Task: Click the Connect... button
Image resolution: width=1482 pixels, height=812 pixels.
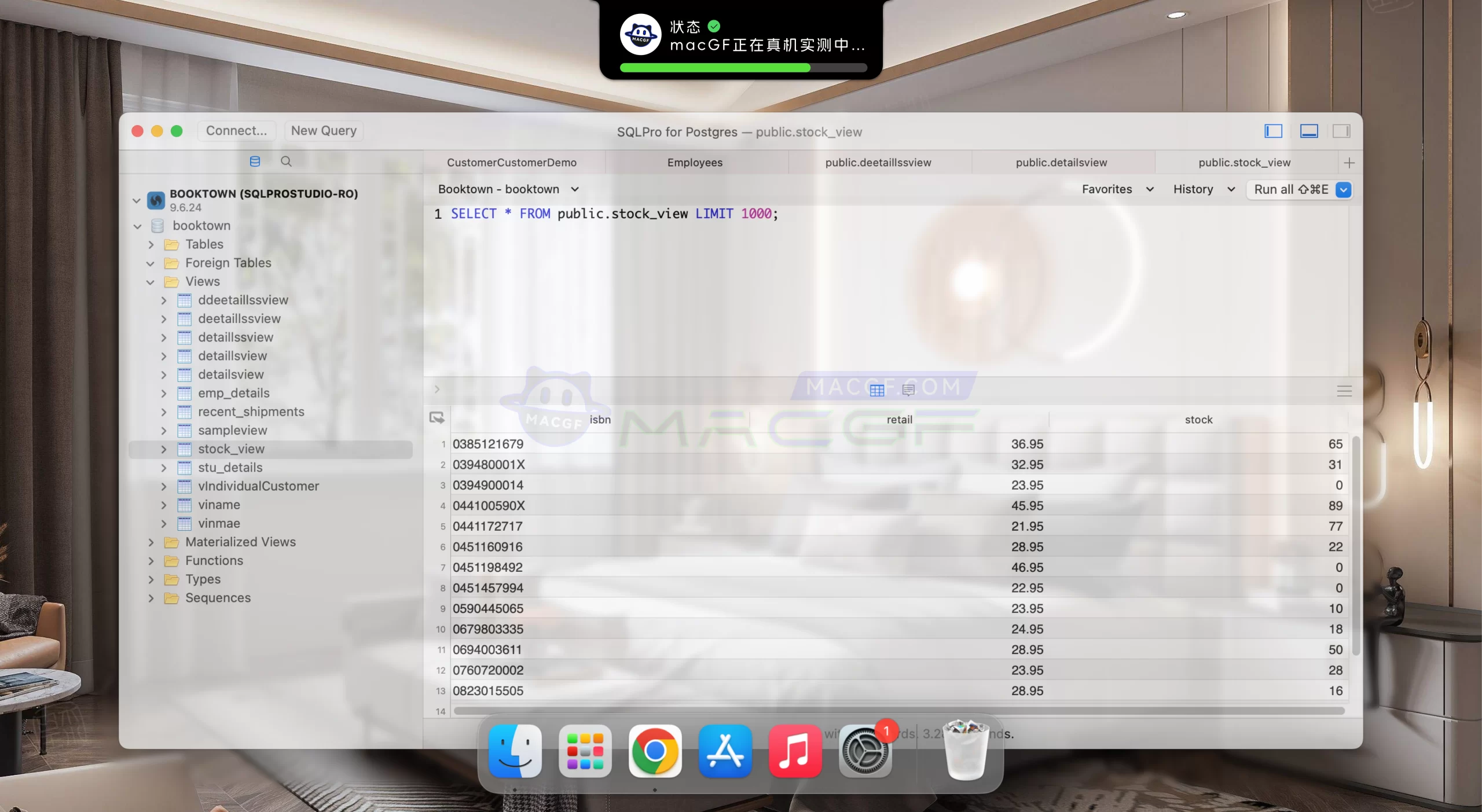Action: pyautogui.click(x=236, y=131)
